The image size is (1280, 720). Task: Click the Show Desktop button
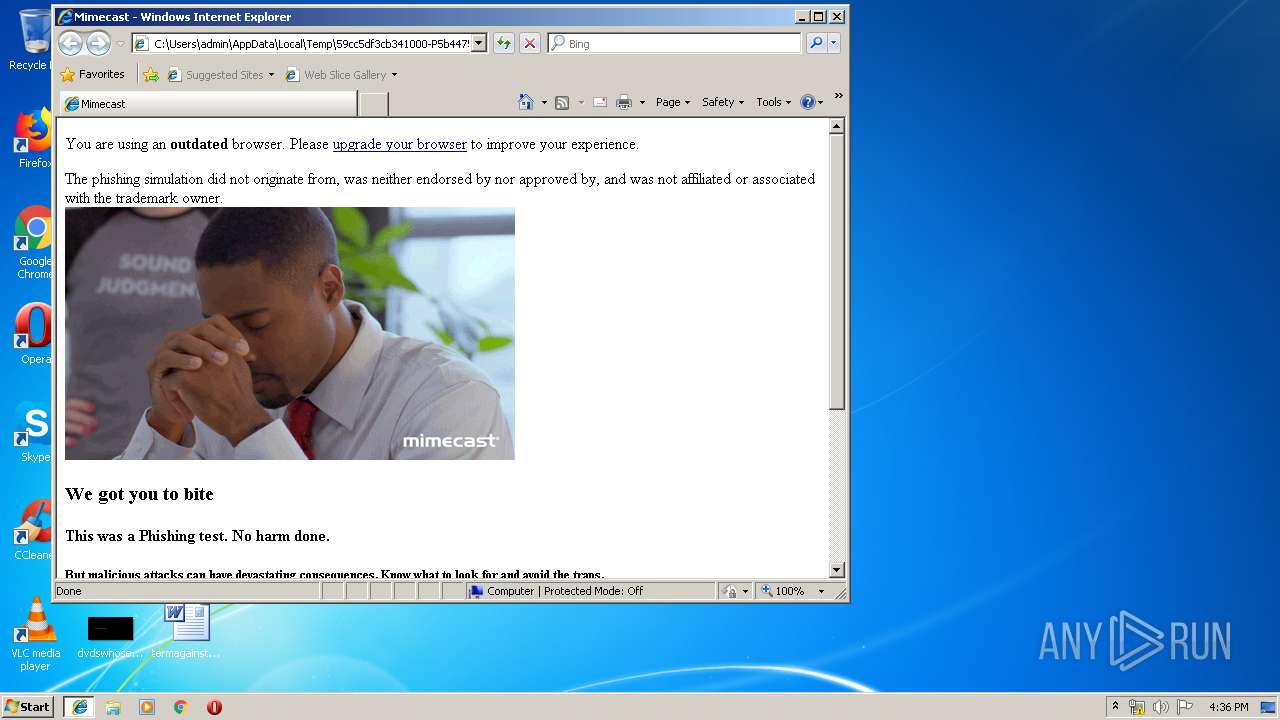point(1270,707)
